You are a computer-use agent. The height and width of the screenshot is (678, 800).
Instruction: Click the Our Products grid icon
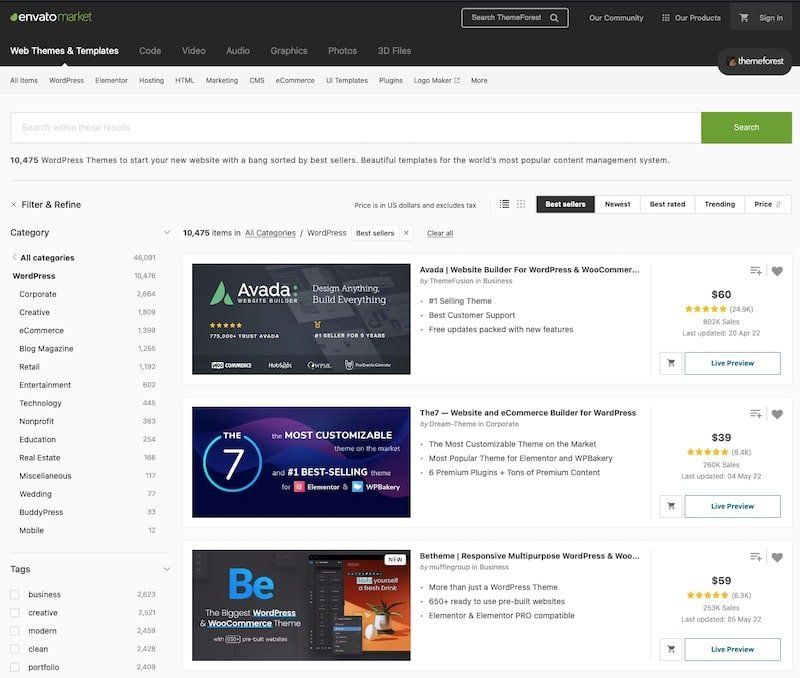point(665,18)
